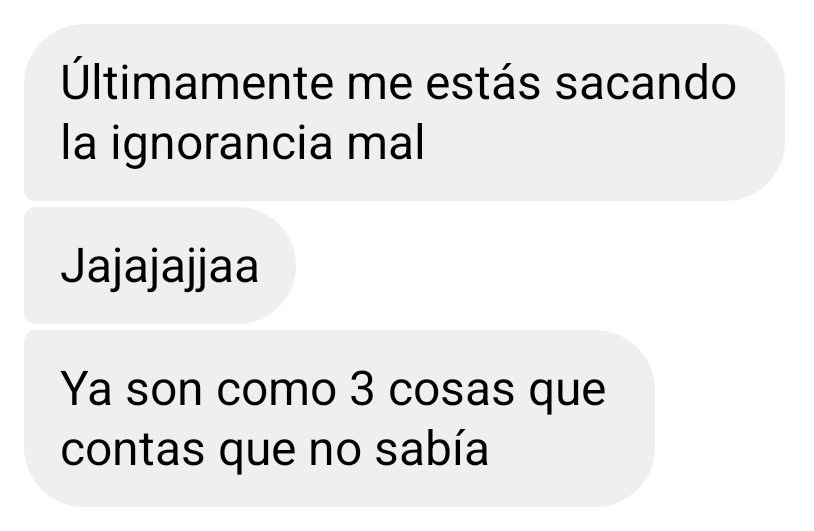
Task: Click the word 'no' in the last message
Action: click(x=335, y=452)
